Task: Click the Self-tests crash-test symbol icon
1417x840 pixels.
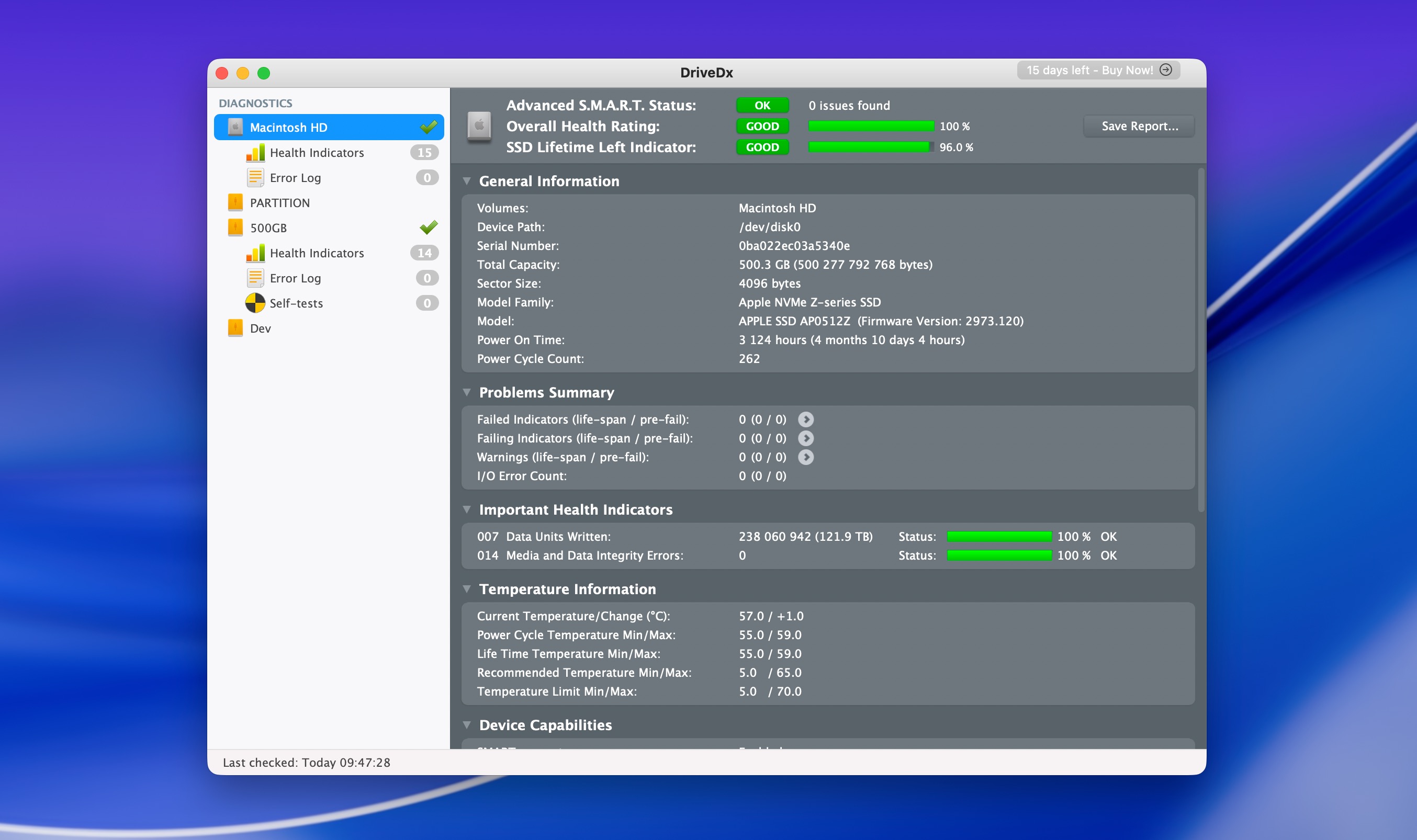Action: pyautogui.click(x=255, y=303)
